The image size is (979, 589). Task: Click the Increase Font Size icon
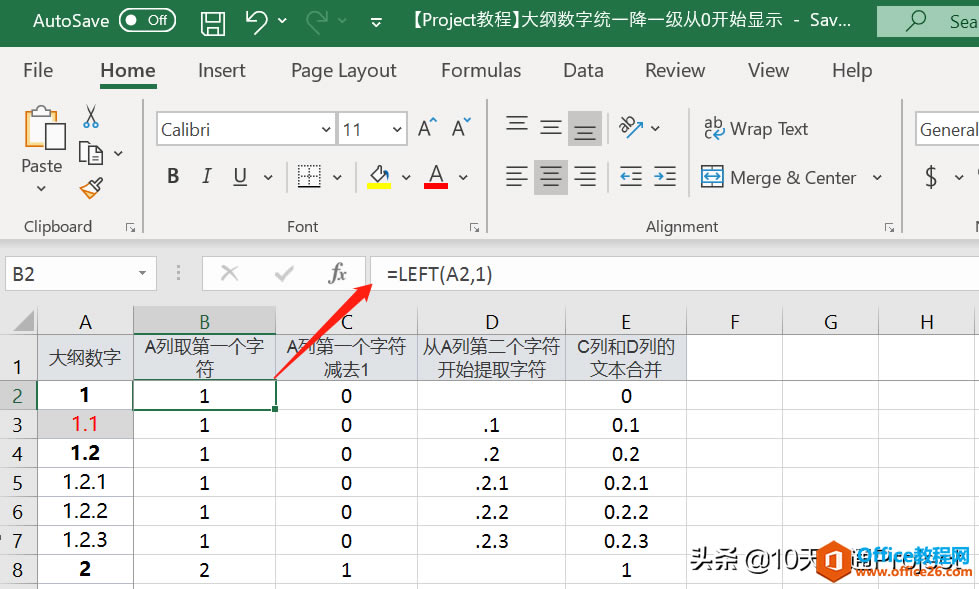pyautogui.click(x=428, y=127)
